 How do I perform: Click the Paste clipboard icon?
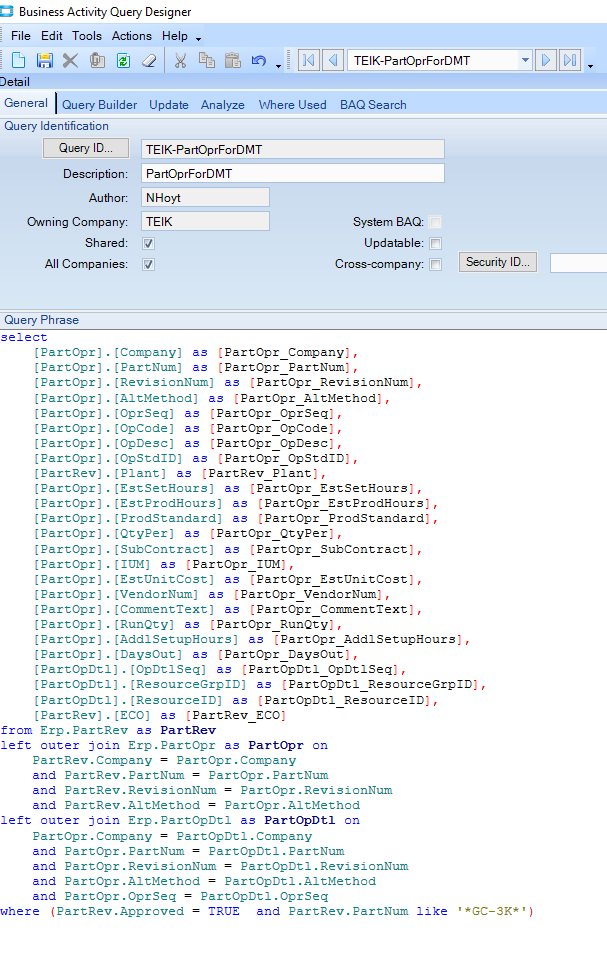coord(232,60)
